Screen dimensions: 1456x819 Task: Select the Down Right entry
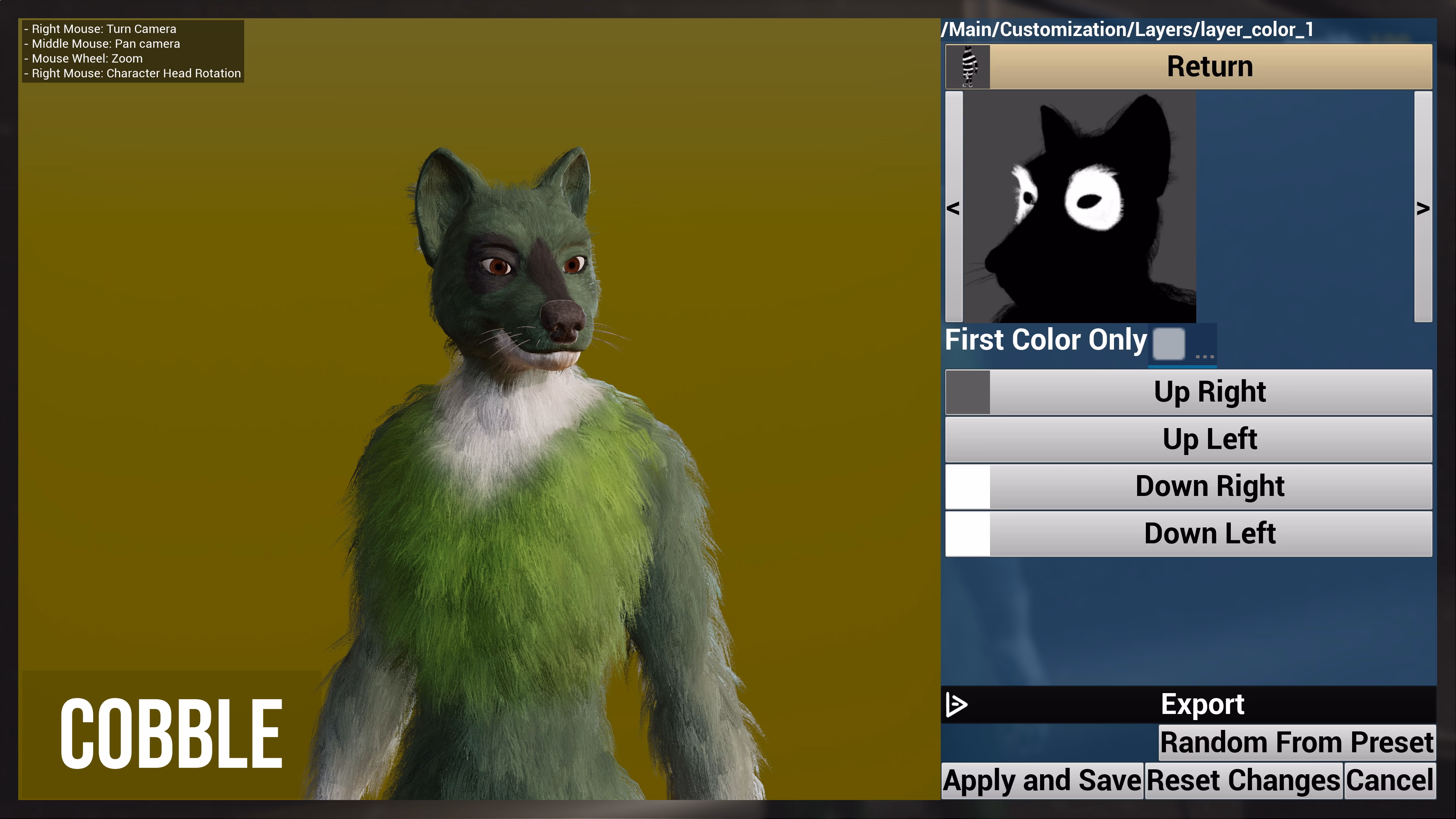coord(1210,486)
